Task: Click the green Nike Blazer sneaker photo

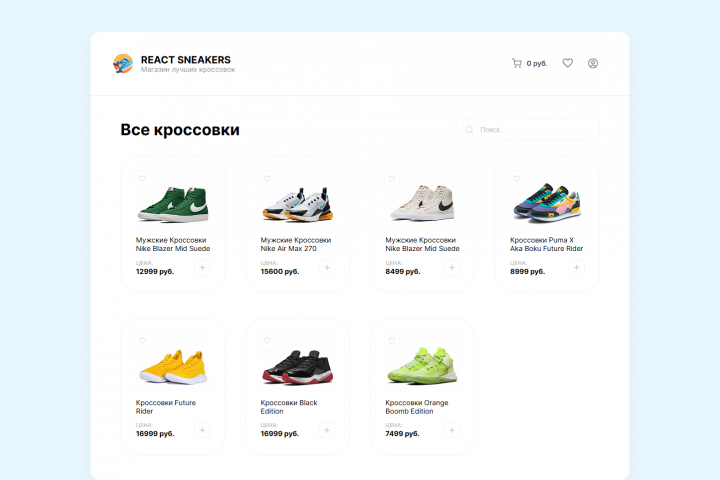Action: coord(173,204)
